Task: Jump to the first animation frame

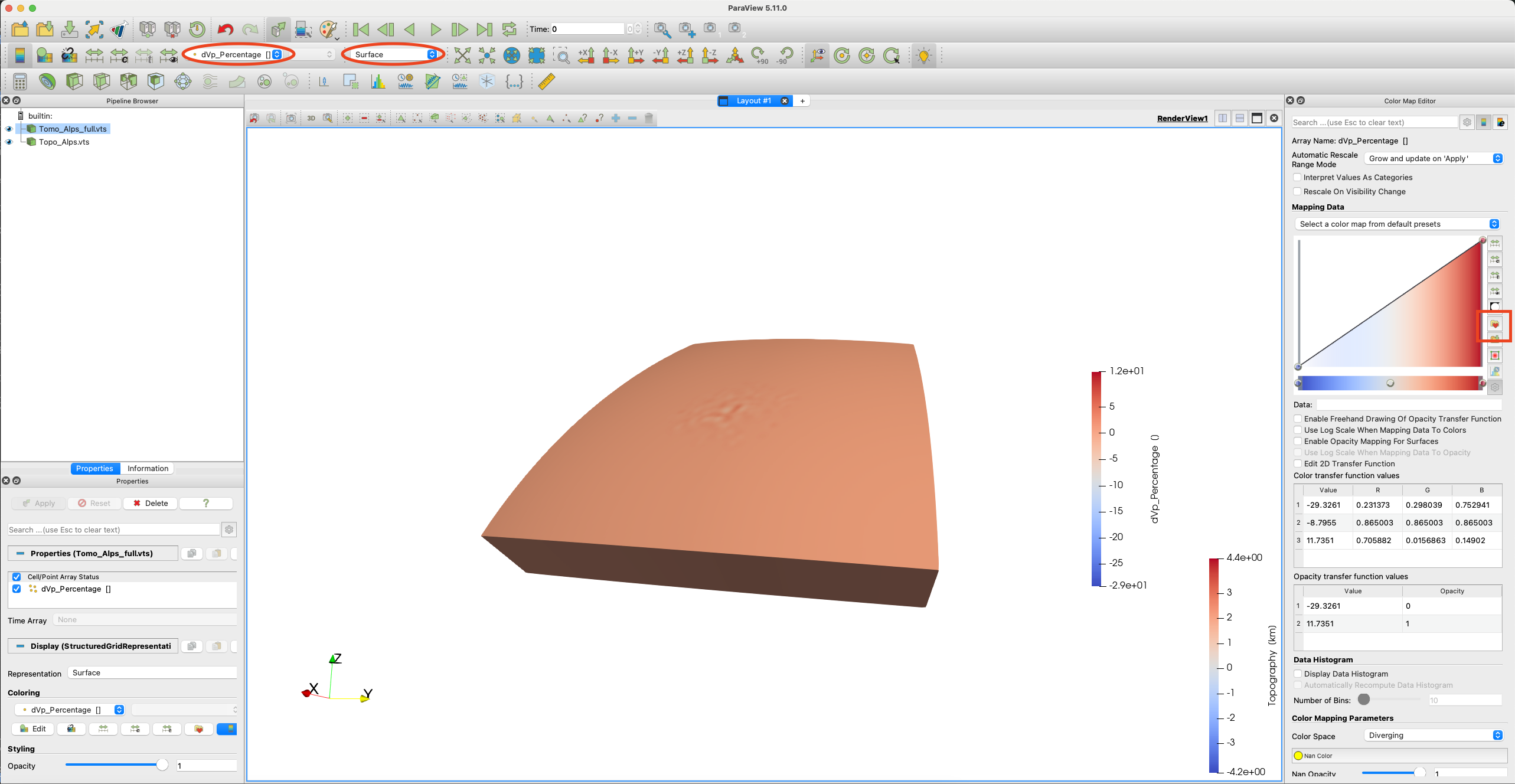Action: [x=361, y=29]
